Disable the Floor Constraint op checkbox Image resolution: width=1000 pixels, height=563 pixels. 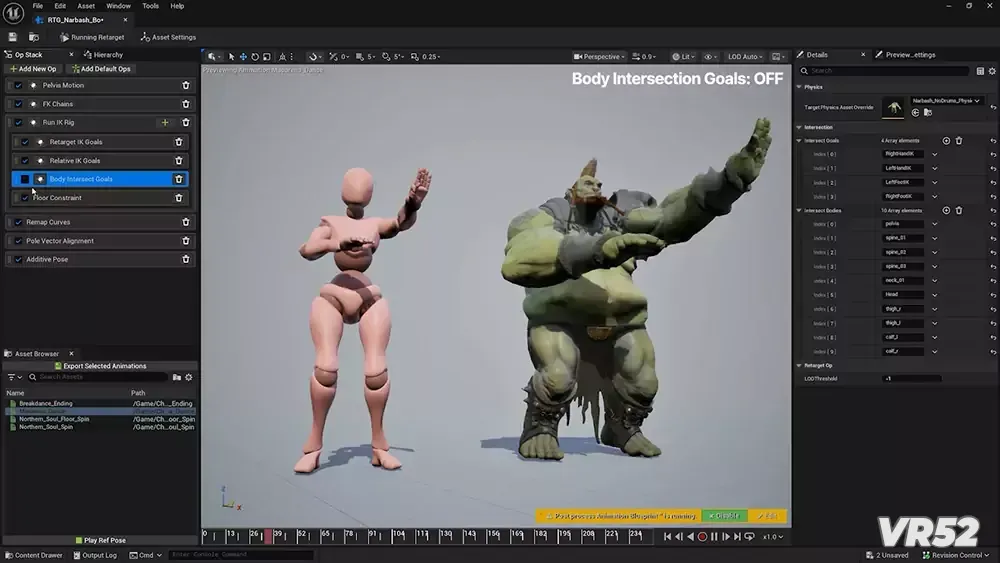(x=25, y=198)
